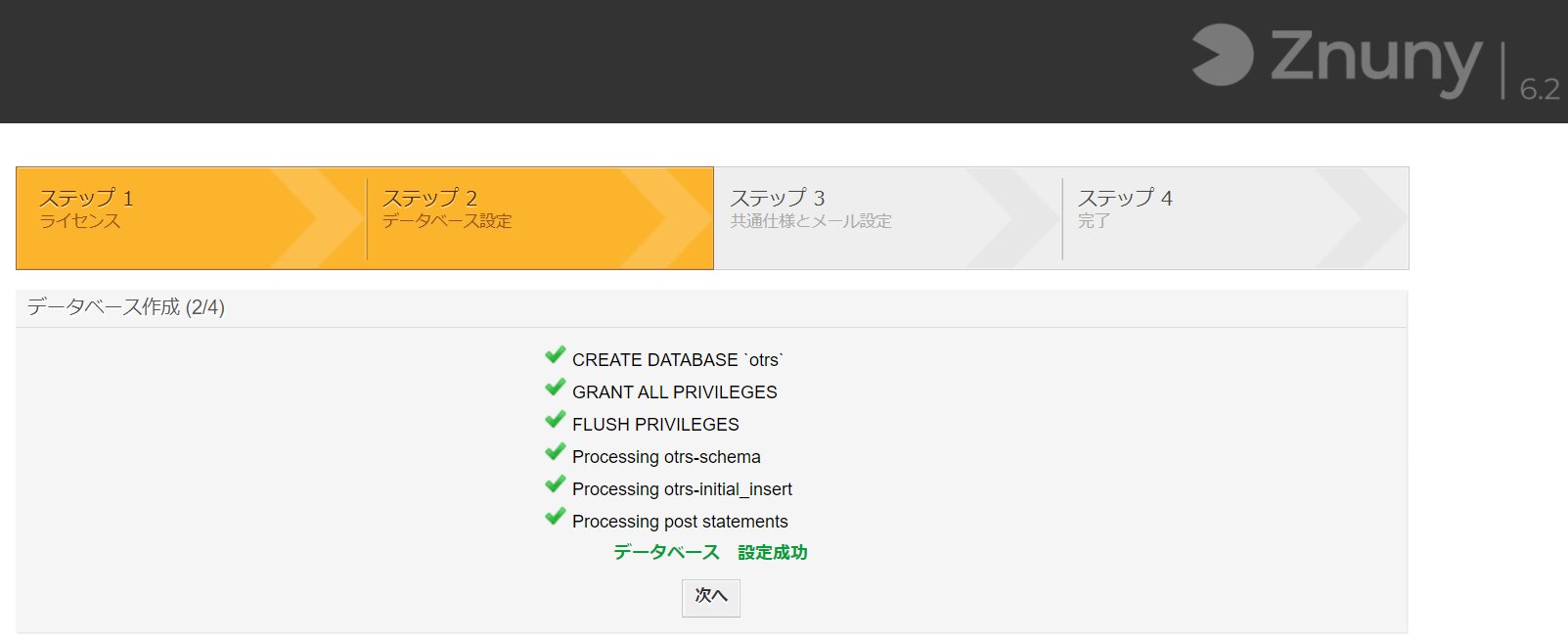
Task: Select the ステップ 4 完了 step
Action: point(1235,218)
